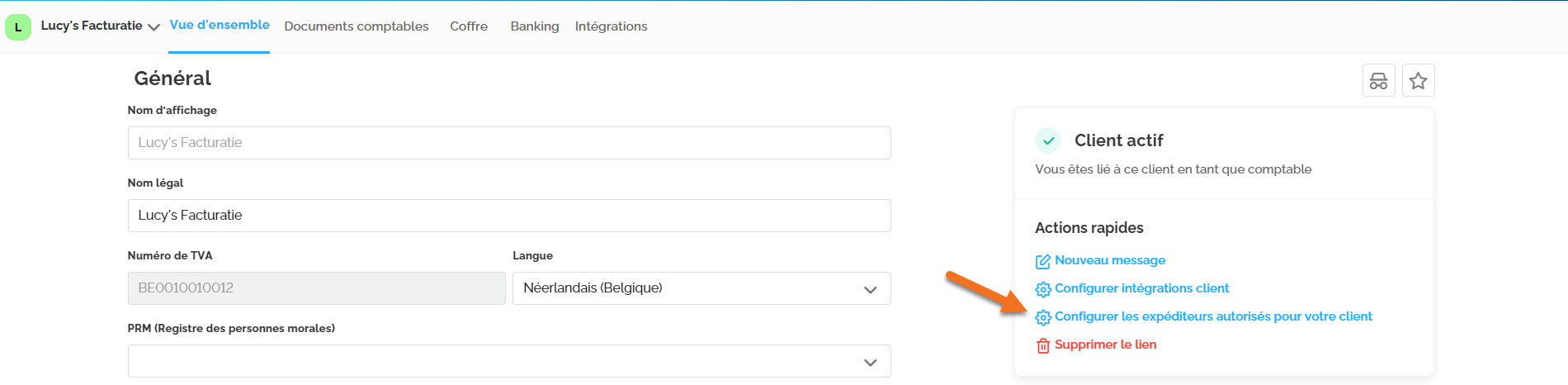Click gear icon beside expéditeurs autorisés link

(1042, 317)
